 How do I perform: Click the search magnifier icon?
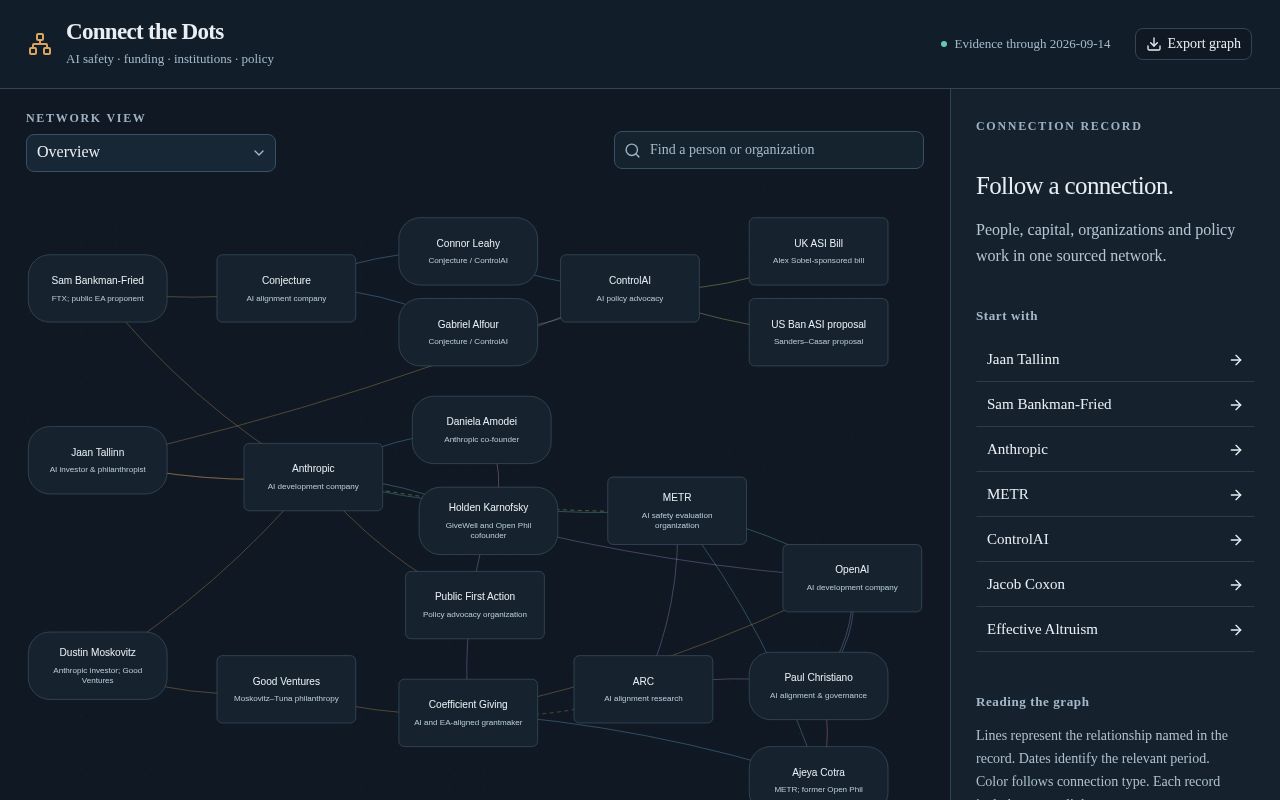tap(632, 150)
